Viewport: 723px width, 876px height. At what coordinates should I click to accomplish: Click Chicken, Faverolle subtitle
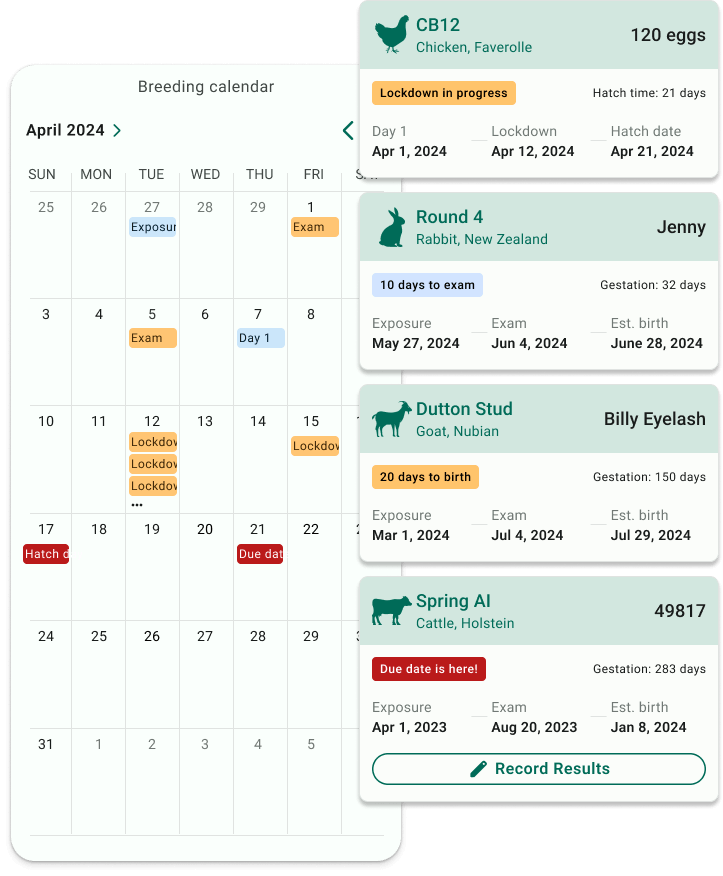click(x=474, y=47)
